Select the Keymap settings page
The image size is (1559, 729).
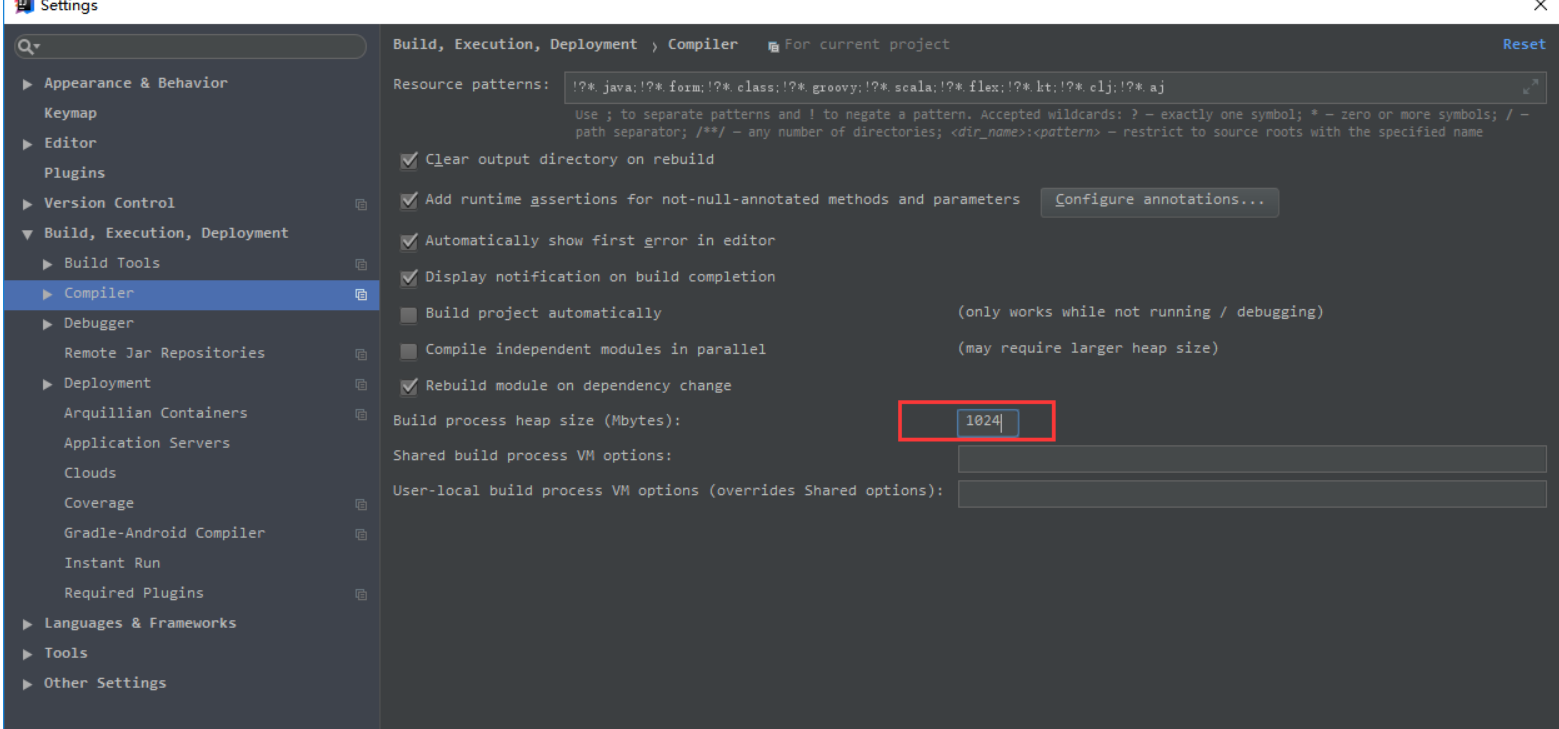click(x=70, y=113)
